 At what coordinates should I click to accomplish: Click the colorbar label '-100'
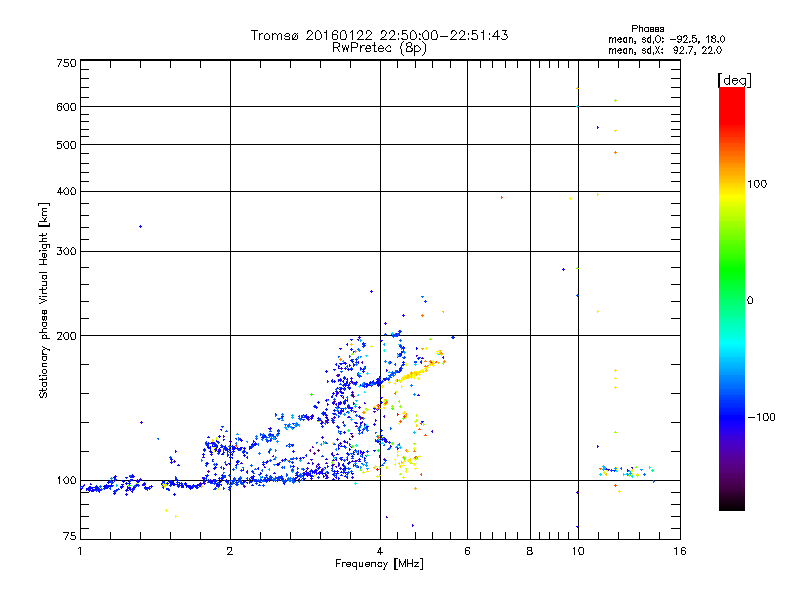coord(761,417)
